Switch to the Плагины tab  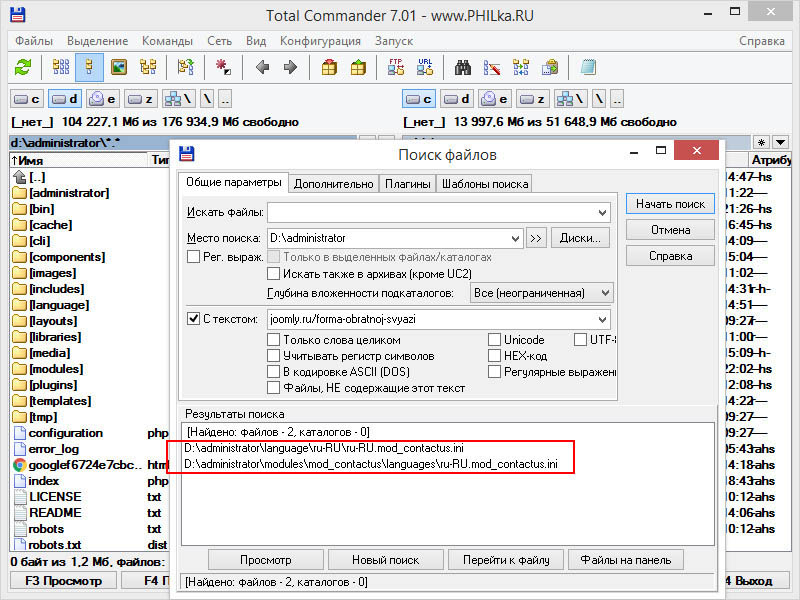(408, 184)
